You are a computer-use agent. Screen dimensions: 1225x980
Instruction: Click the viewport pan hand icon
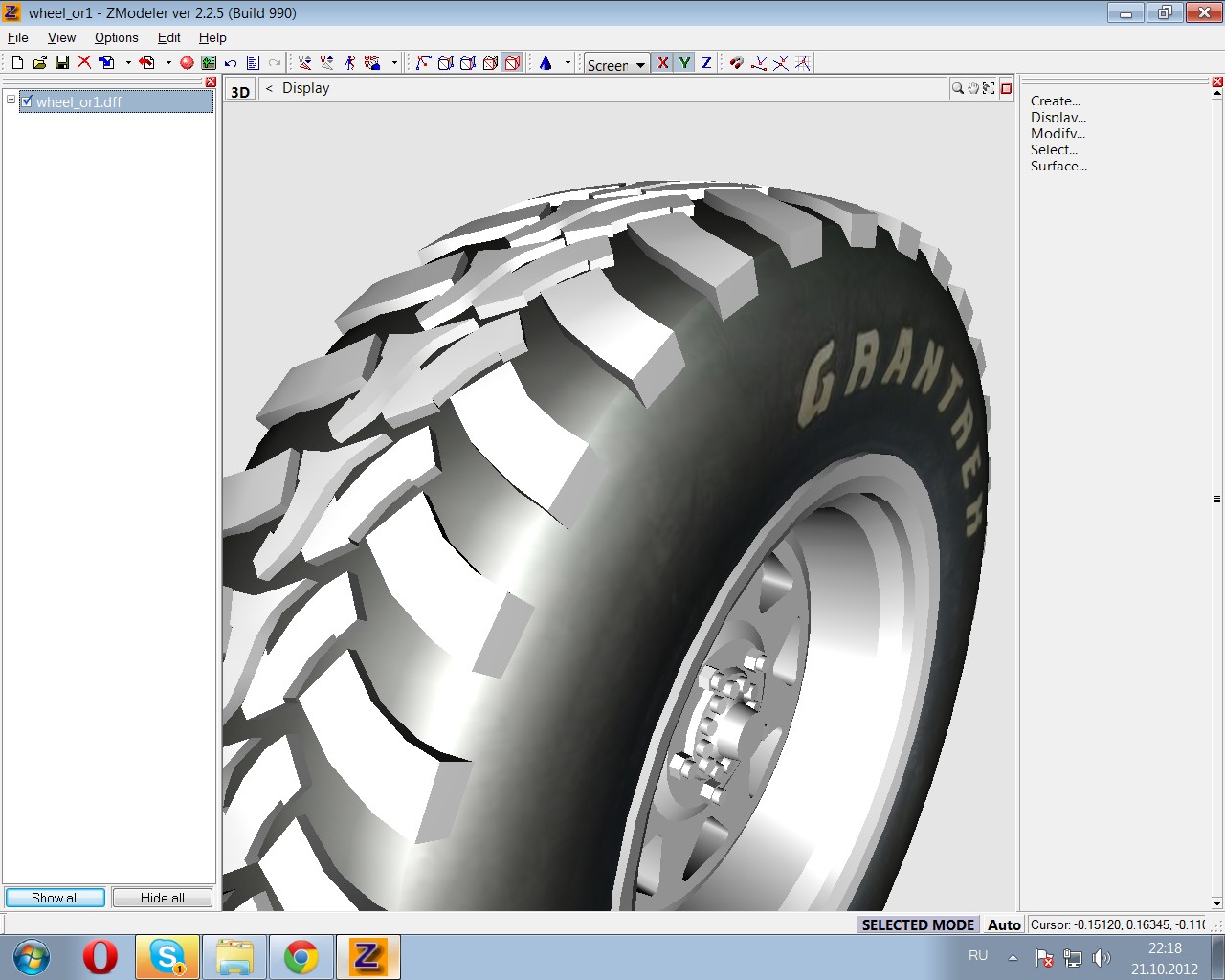pyautogui.click(x=973, y=88)
